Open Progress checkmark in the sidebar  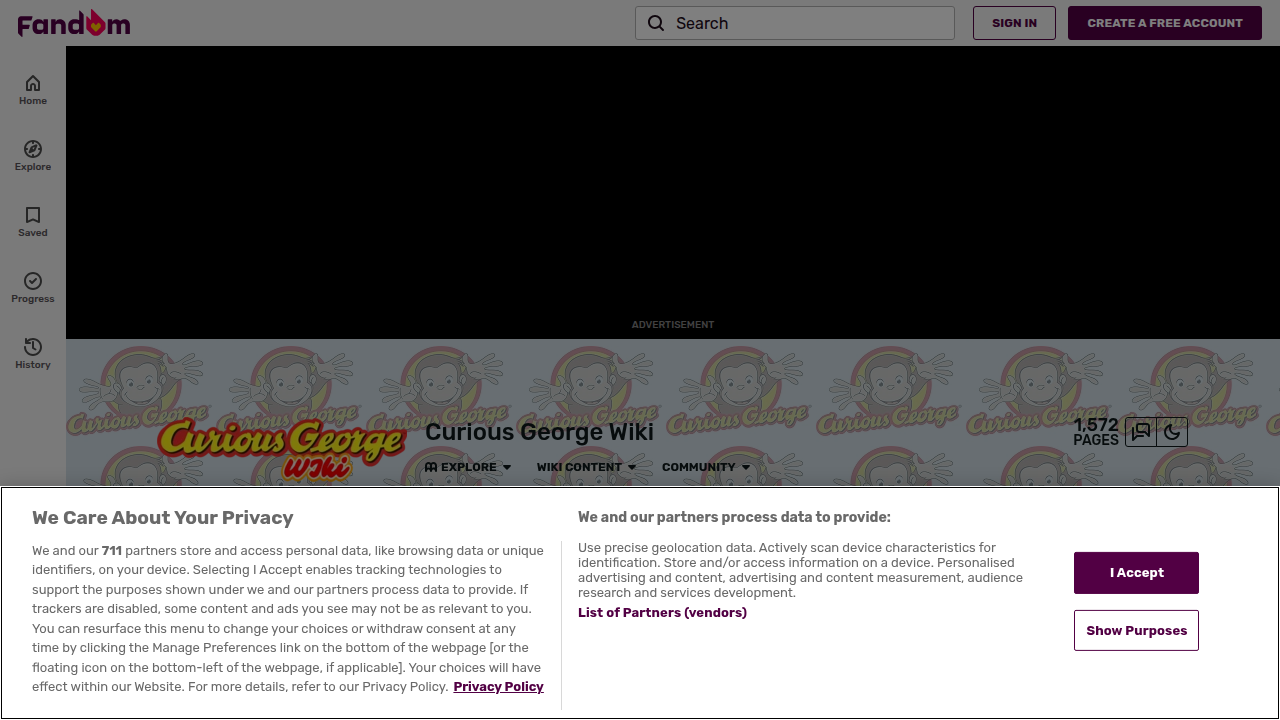tap(33, 288)
